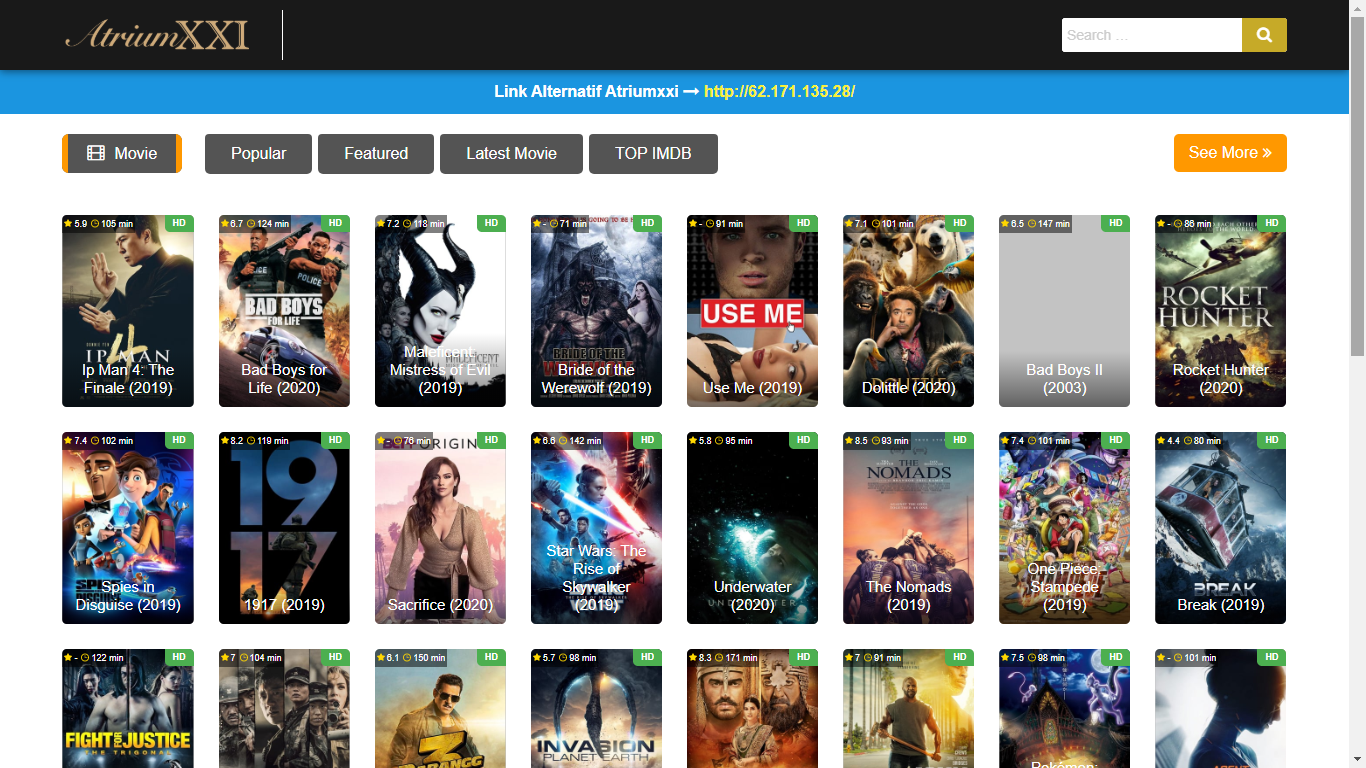Click HD badge on Use Me poster
The image size is (1366, 768).
(803, 223)
